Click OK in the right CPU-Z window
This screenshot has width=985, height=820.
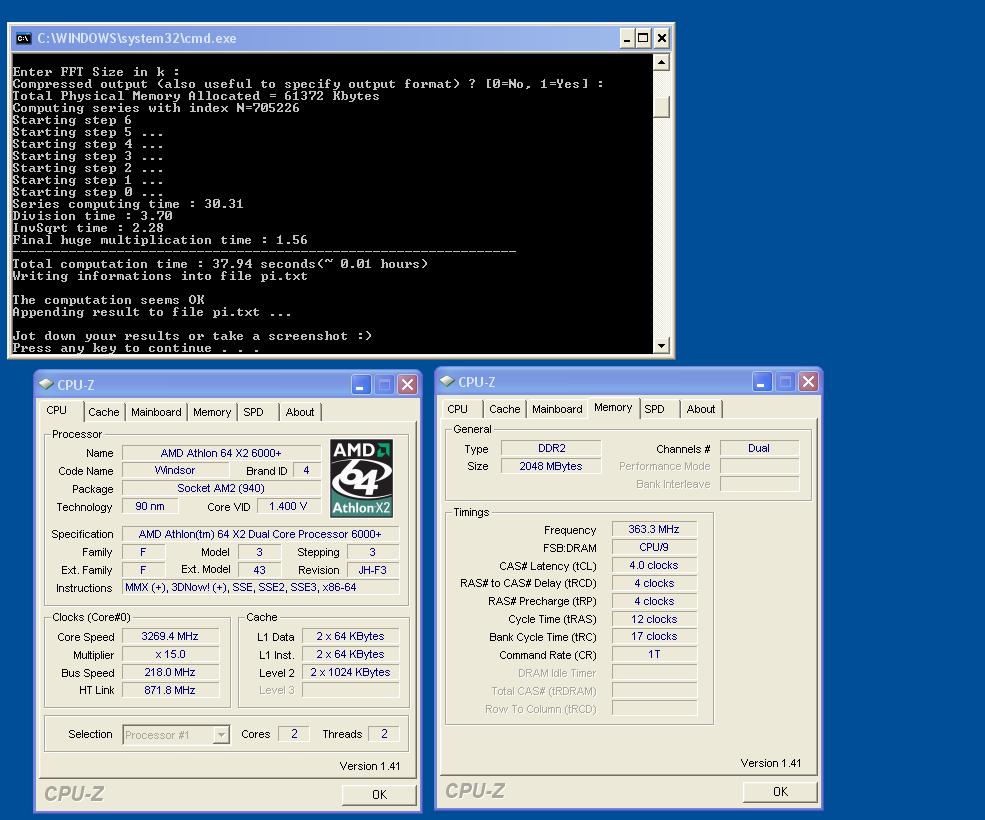pyautogui.click(x=780, y=792)
